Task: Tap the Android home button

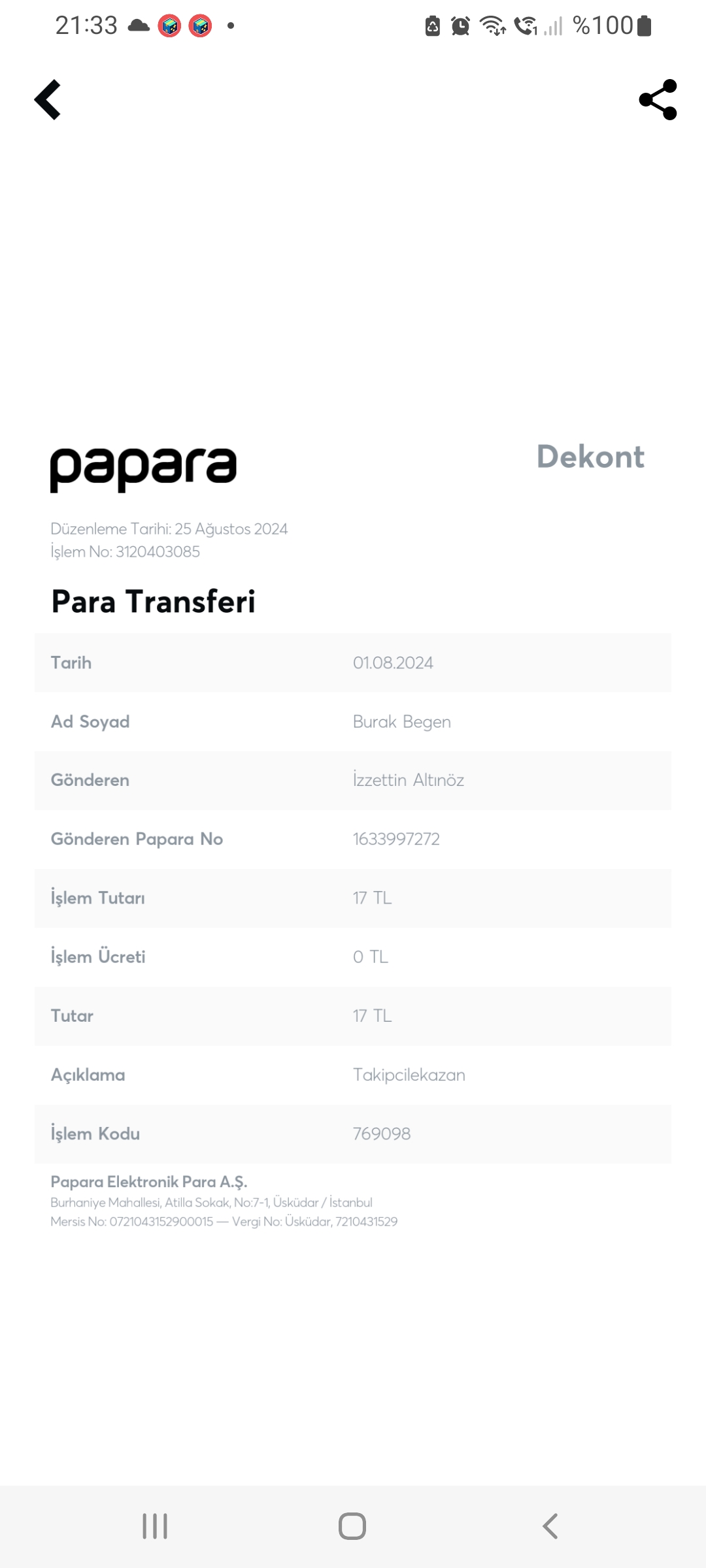Action: click(x=352, y=1526)
